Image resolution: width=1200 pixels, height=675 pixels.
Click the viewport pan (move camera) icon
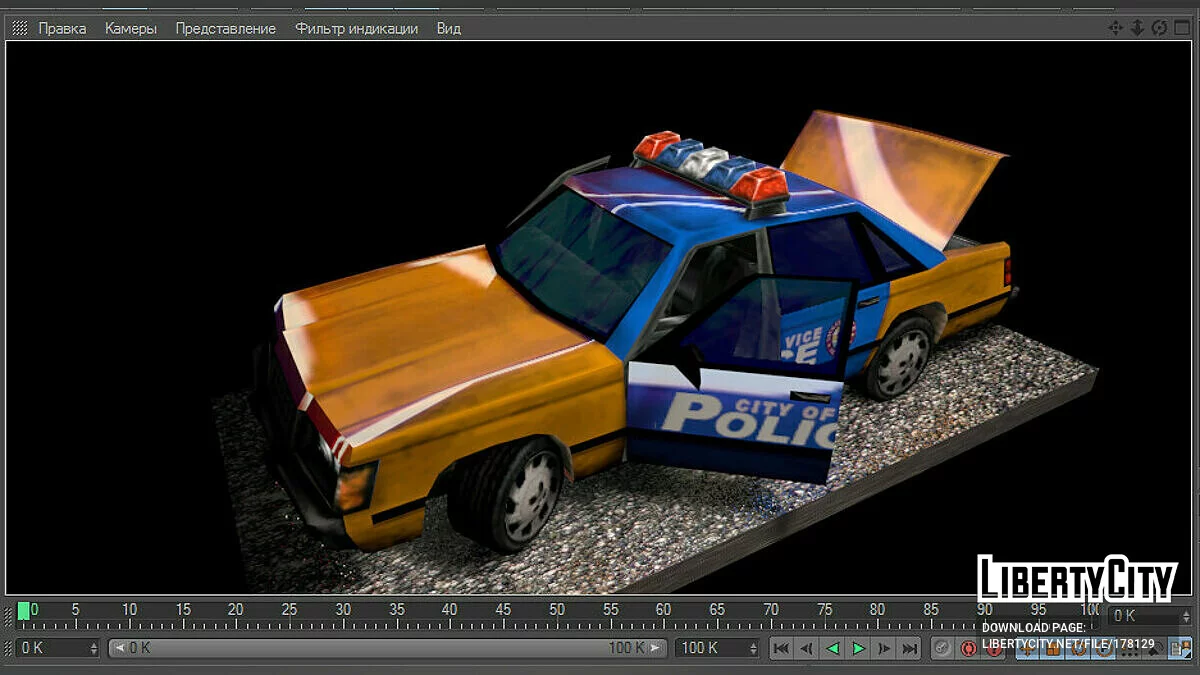pyautogui.click(x=1116, y=28)
